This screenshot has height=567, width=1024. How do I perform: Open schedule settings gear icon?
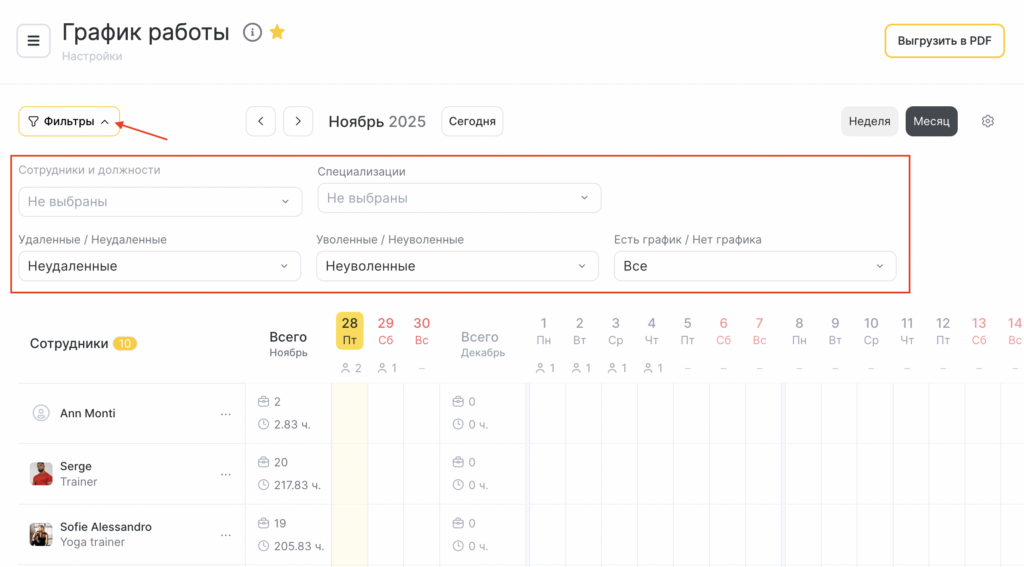(x=988, y=121)
